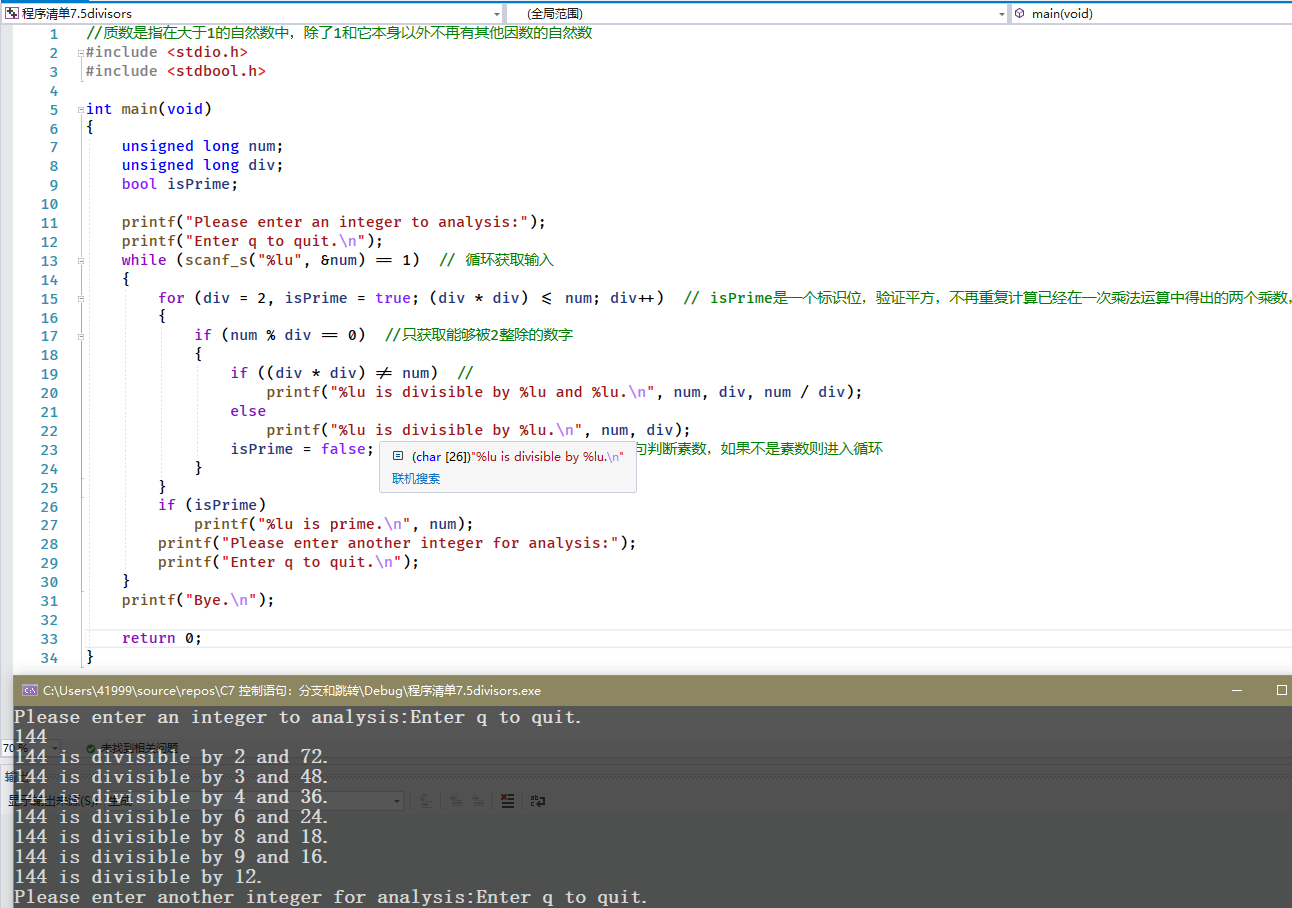The width and height of the screenshot is (1292, 908).
Task: Click the 'bool isPrime;' declaration
Action: tap(180, 184)
